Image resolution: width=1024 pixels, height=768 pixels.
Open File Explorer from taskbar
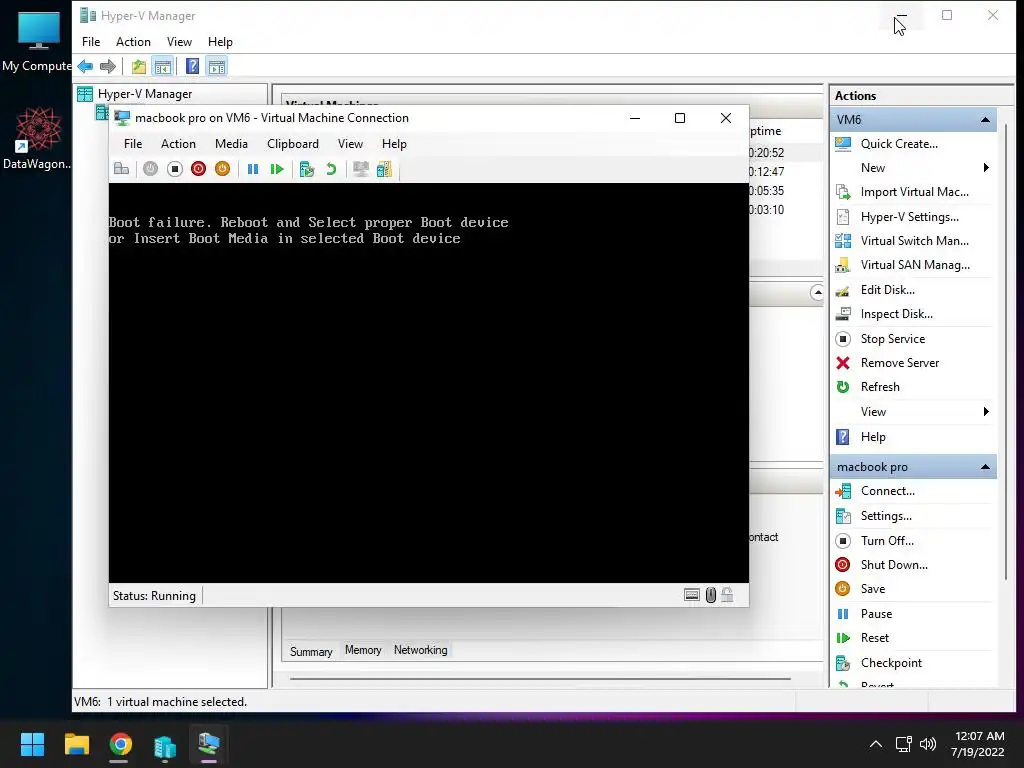(76, 744)
